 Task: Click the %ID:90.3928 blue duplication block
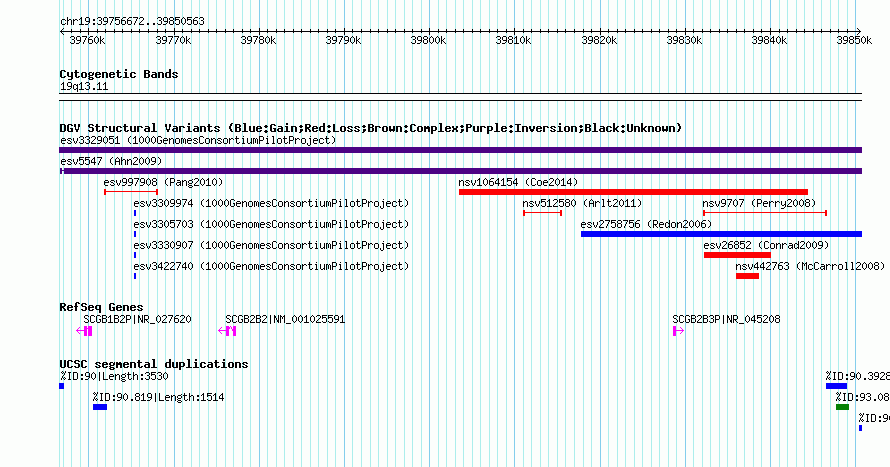tap(836, 386)
